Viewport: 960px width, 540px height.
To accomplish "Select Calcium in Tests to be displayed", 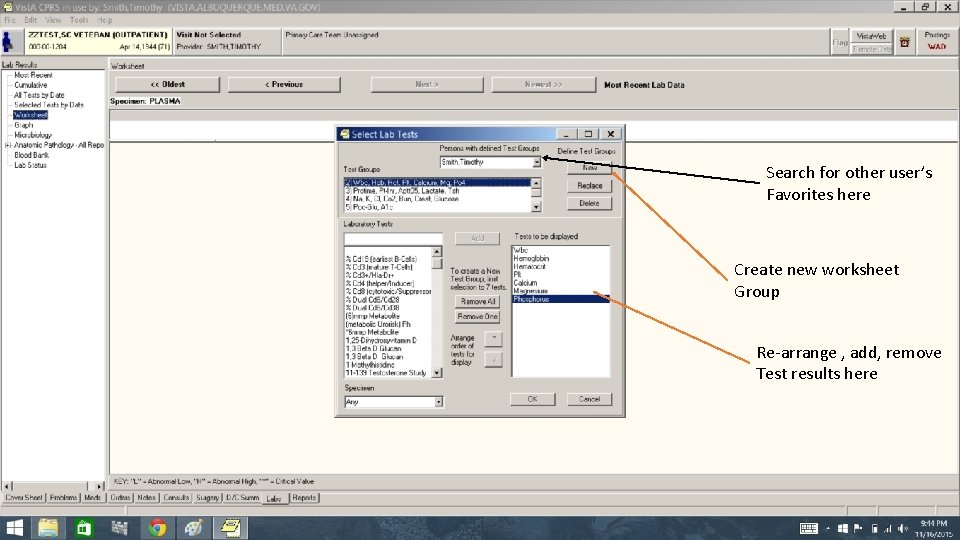I will click(x=560, y=283).
